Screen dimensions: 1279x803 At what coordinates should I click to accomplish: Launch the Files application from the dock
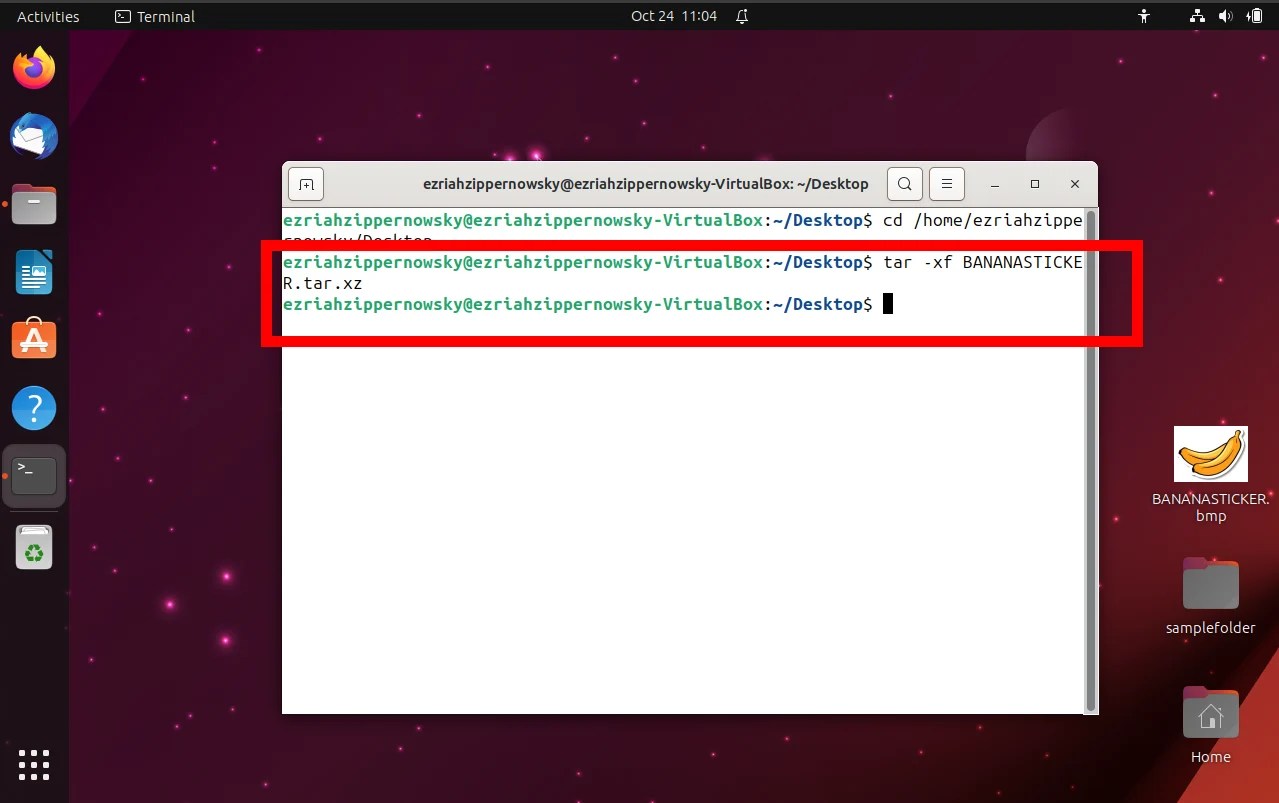(x=33, y=203)
